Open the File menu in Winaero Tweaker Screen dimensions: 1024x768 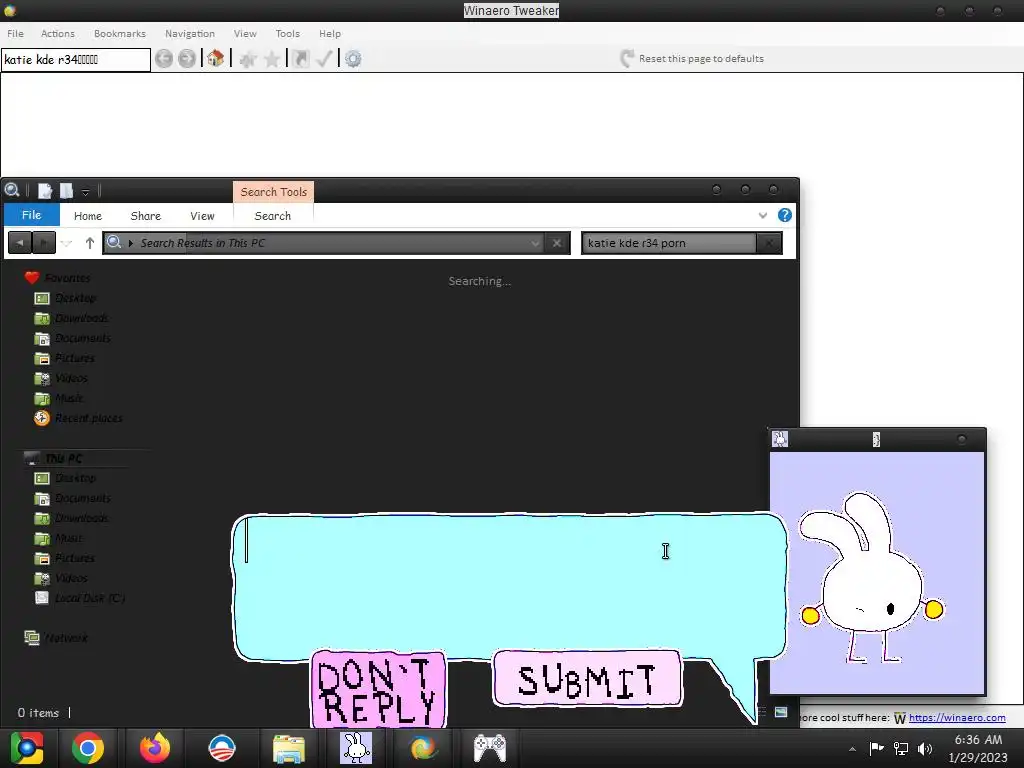(x=15, y=33)
